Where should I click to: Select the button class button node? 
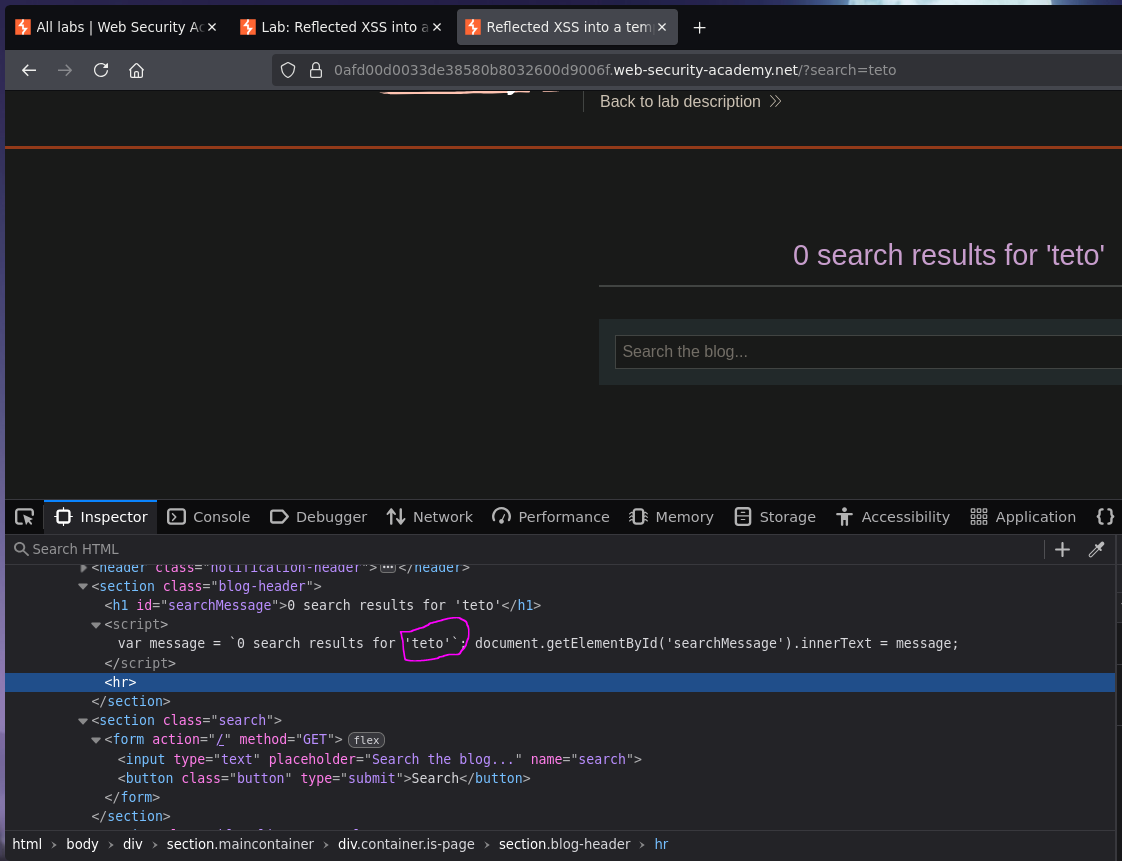click(324, 778)
